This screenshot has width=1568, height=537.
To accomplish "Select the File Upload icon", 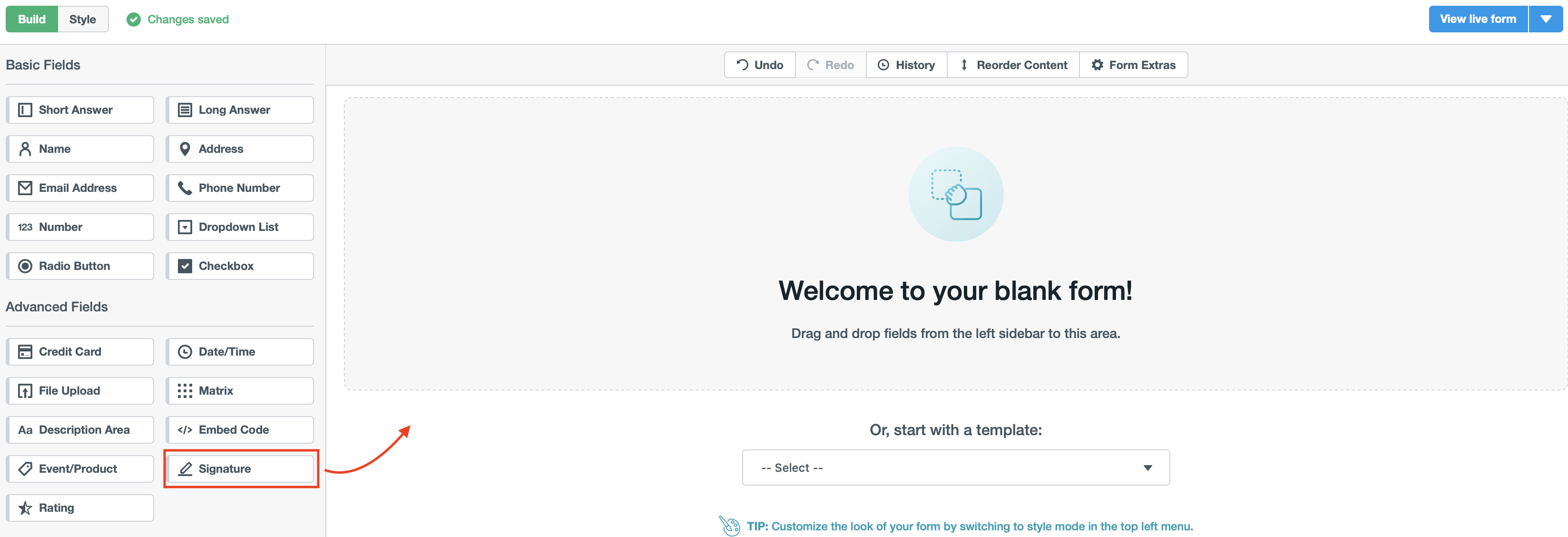I will click(x=25, y=390).
